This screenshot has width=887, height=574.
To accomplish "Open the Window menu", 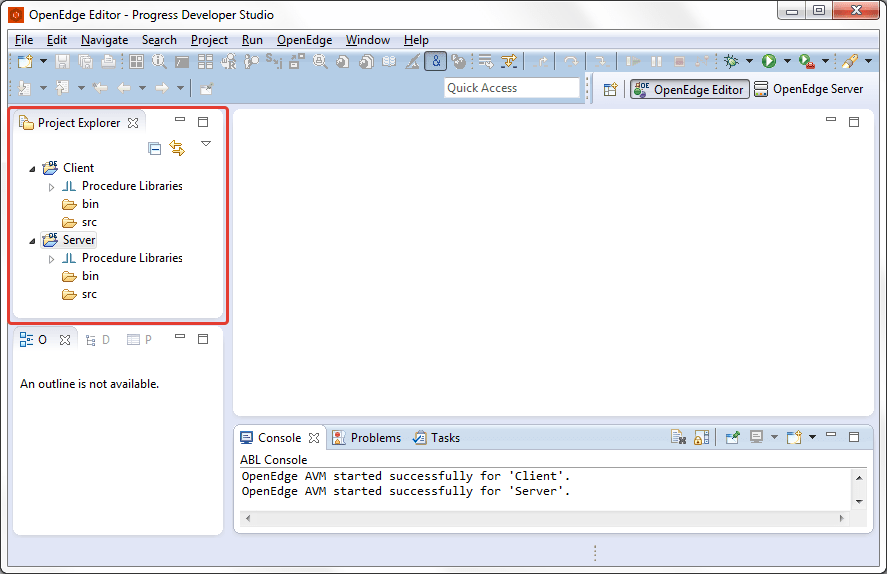I will pyautogui.click(x=368, y=40).
